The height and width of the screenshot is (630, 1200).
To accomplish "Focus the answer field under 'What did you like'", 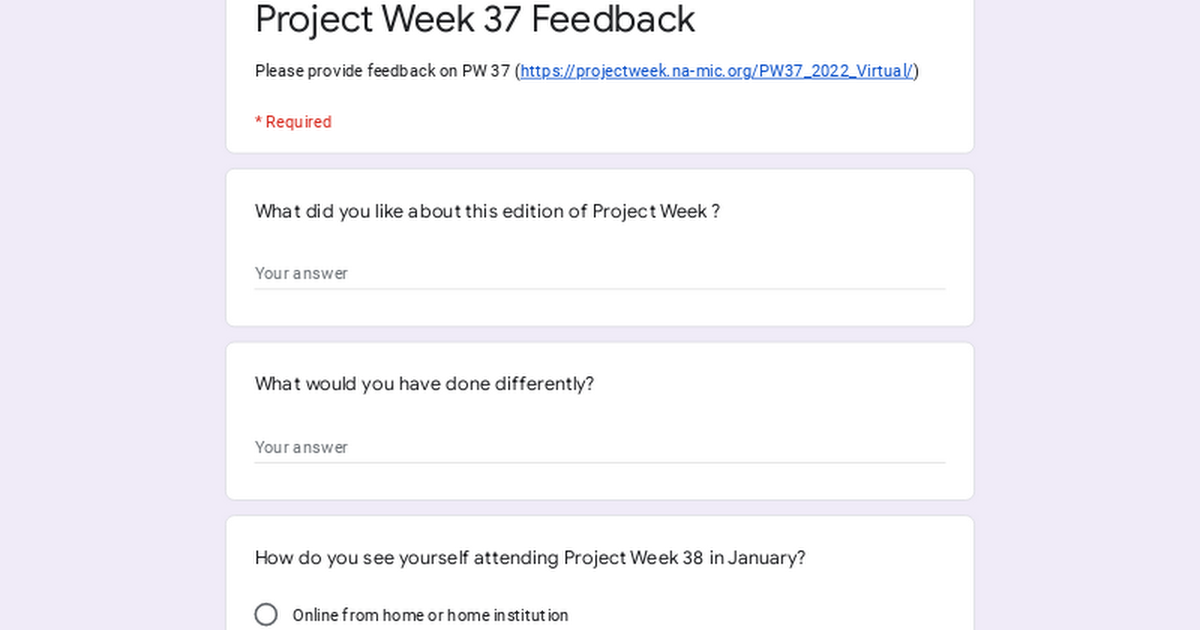I will coord(600,273).
